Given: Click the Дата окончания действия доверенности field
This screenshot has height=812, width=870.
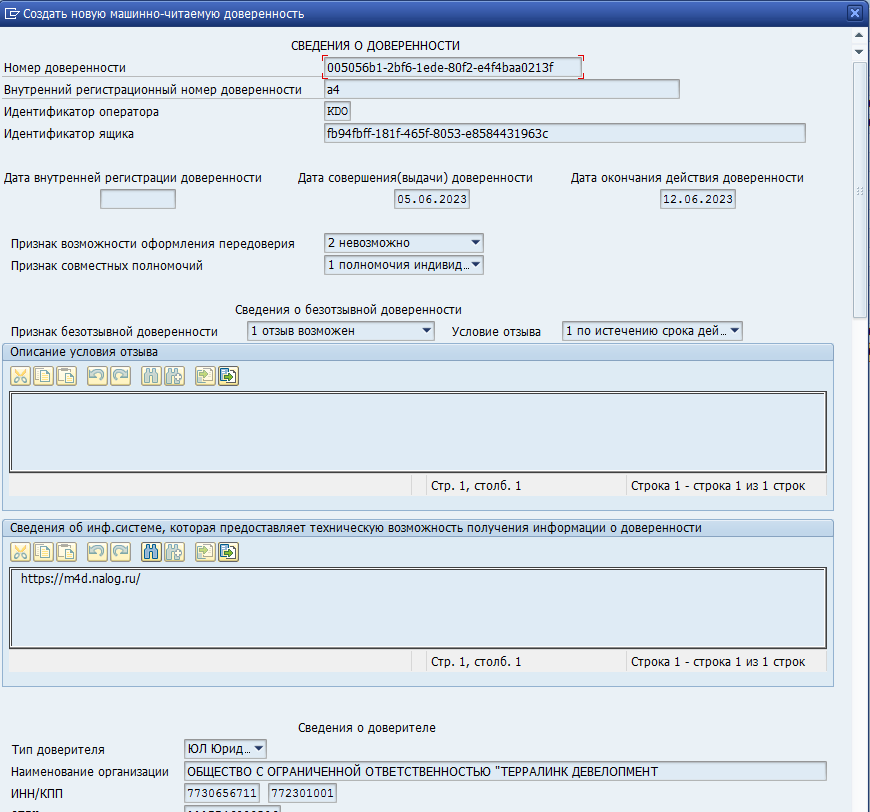Looking at the screenshot, I should click(698, 199).
